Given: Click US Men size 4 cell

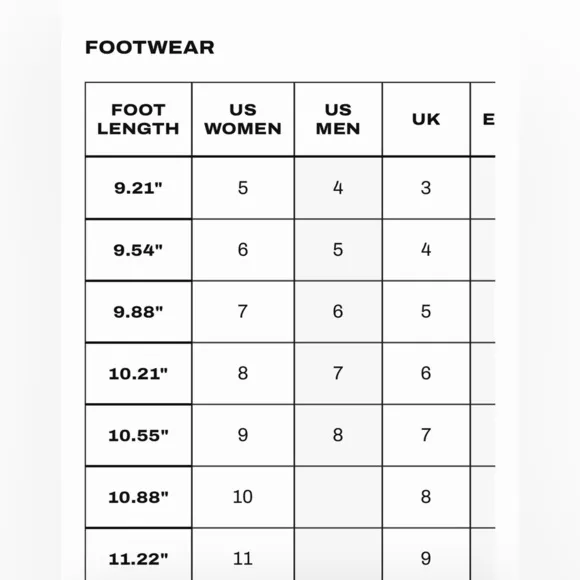Looking at the screenshot, I should (x=338, y=188).
